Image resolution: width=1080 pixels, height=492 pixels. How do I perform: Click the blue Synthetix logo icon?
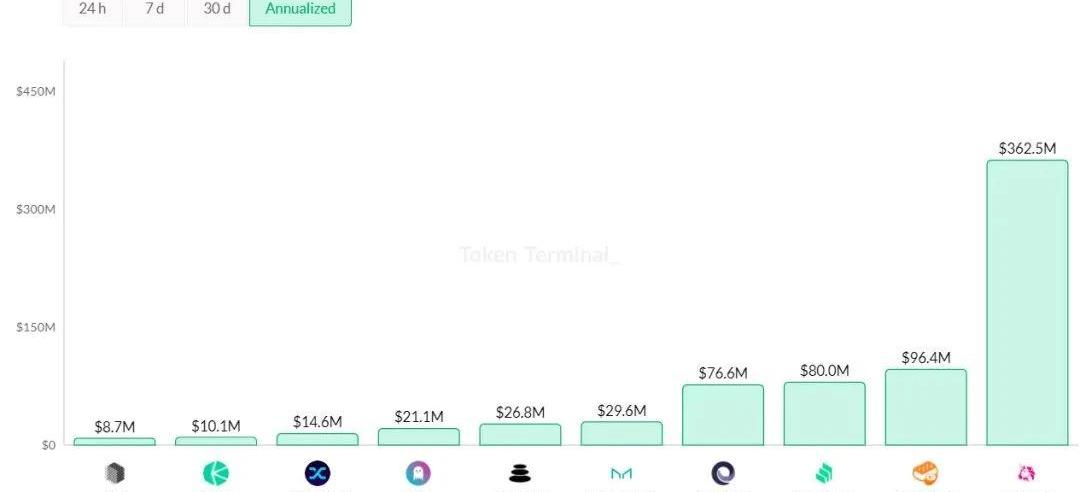pyautogui.click(x=317, y=473)
